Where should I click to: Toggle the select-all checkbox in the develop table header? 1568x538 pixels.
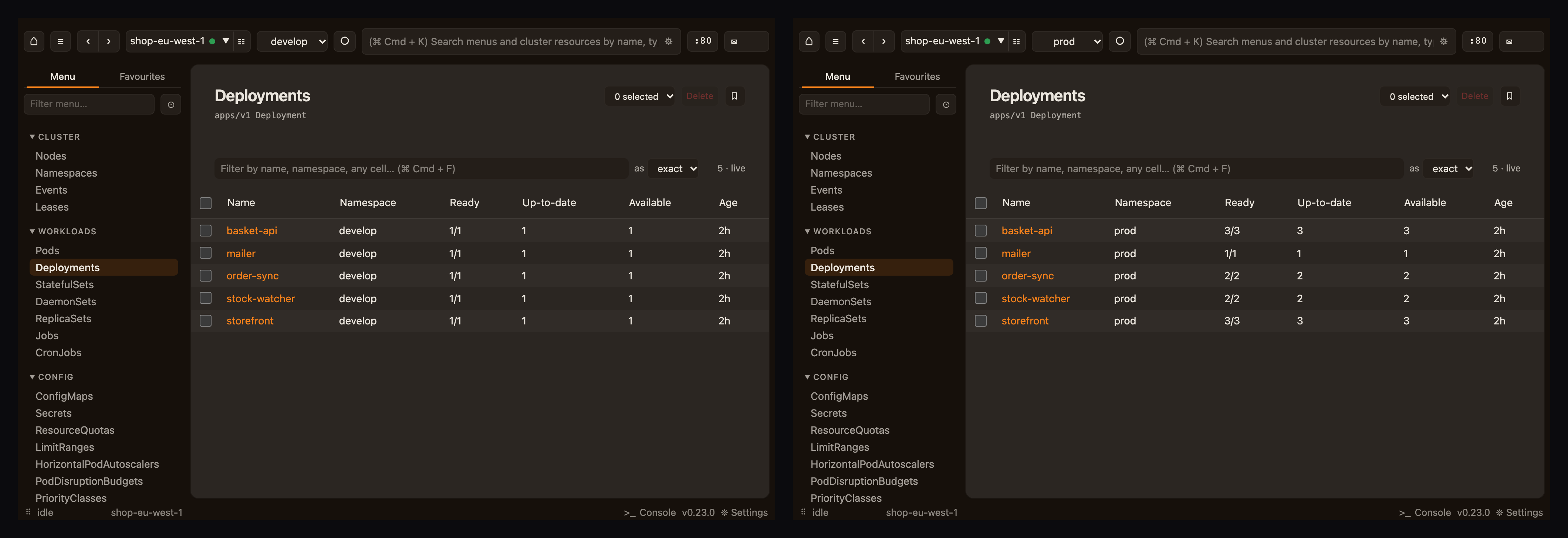(x=206, y=203)
